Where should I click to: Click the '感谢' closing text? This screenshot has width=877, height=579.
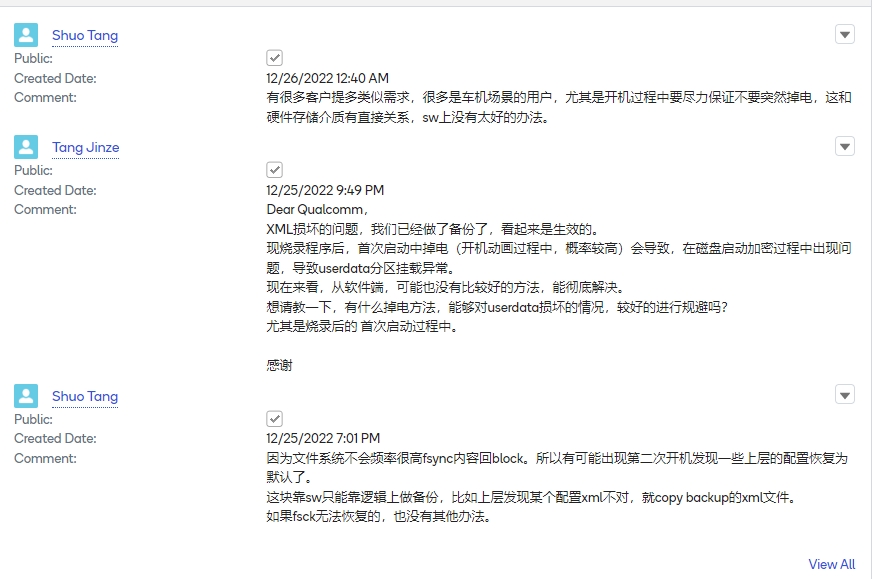(x=279, y=365)
